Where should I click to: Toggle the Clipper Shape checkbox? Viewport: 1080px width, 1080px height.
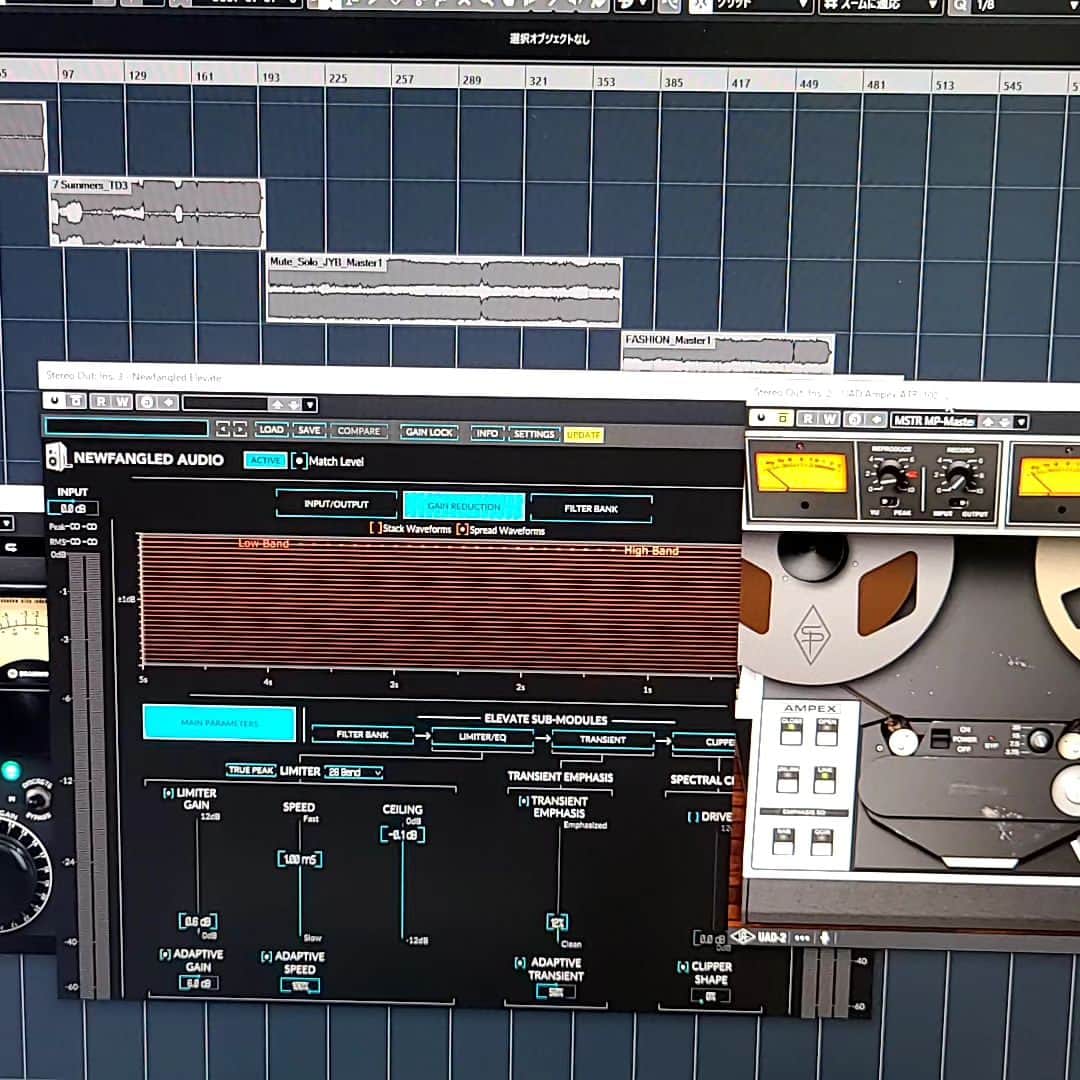[x=683, y=966]
